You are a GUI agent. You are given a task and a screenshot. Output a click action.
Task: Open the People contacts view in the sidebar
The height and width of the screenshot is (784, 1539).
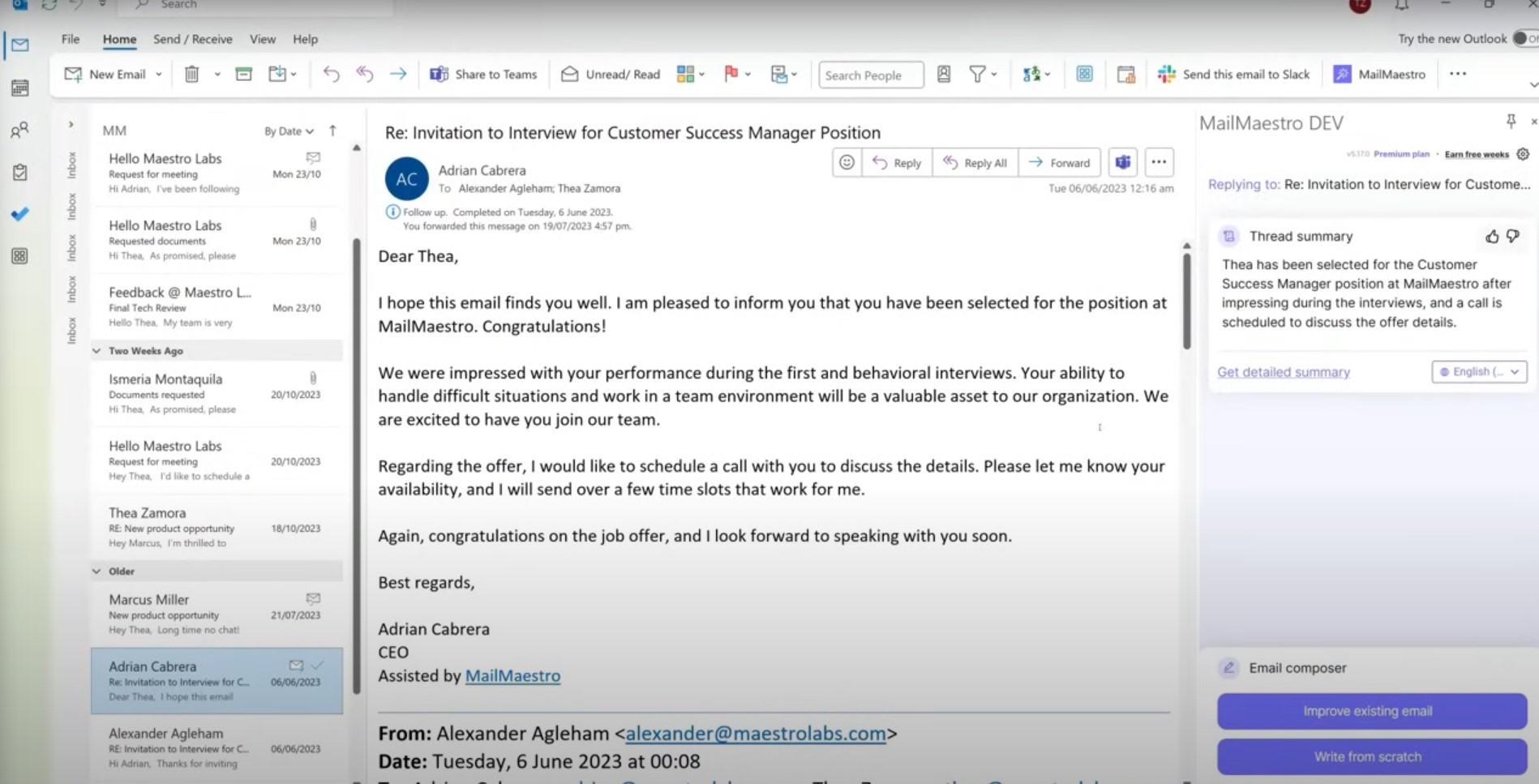pyautogui.click(x=20, y=130)
